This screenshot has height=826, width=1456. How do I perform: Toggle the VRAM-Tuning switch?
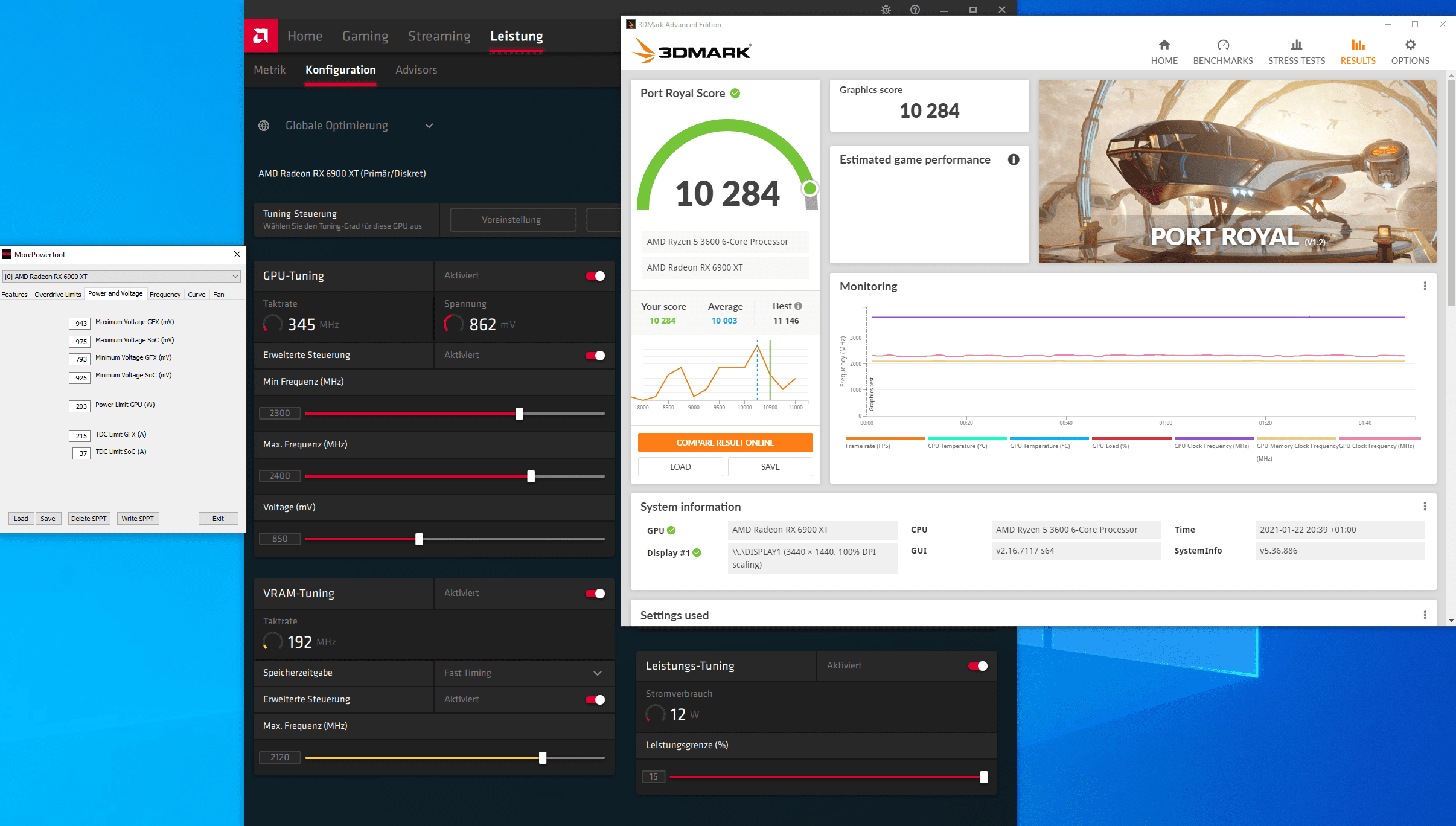[x=595, y=594]
